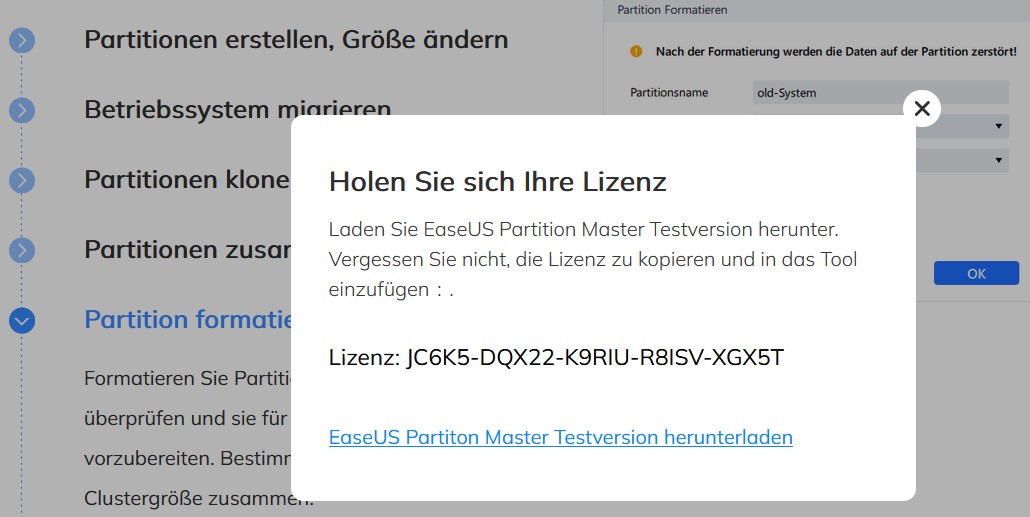This screenshot has width=1030, height=517.
Task: Expand the Betriebssystem migrieren section chevron
Action: tap(22, 110)
